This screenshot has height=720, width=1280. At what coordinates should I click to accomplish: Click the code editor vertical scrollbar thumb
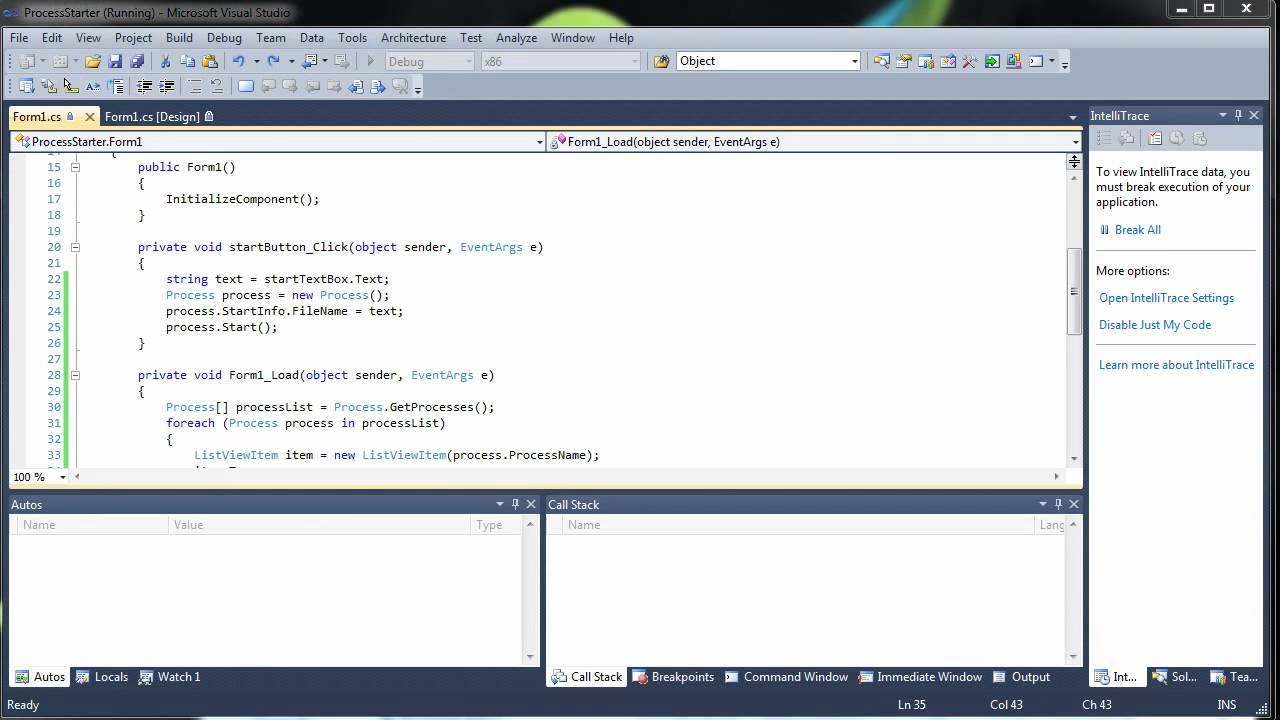(1074, 291)
